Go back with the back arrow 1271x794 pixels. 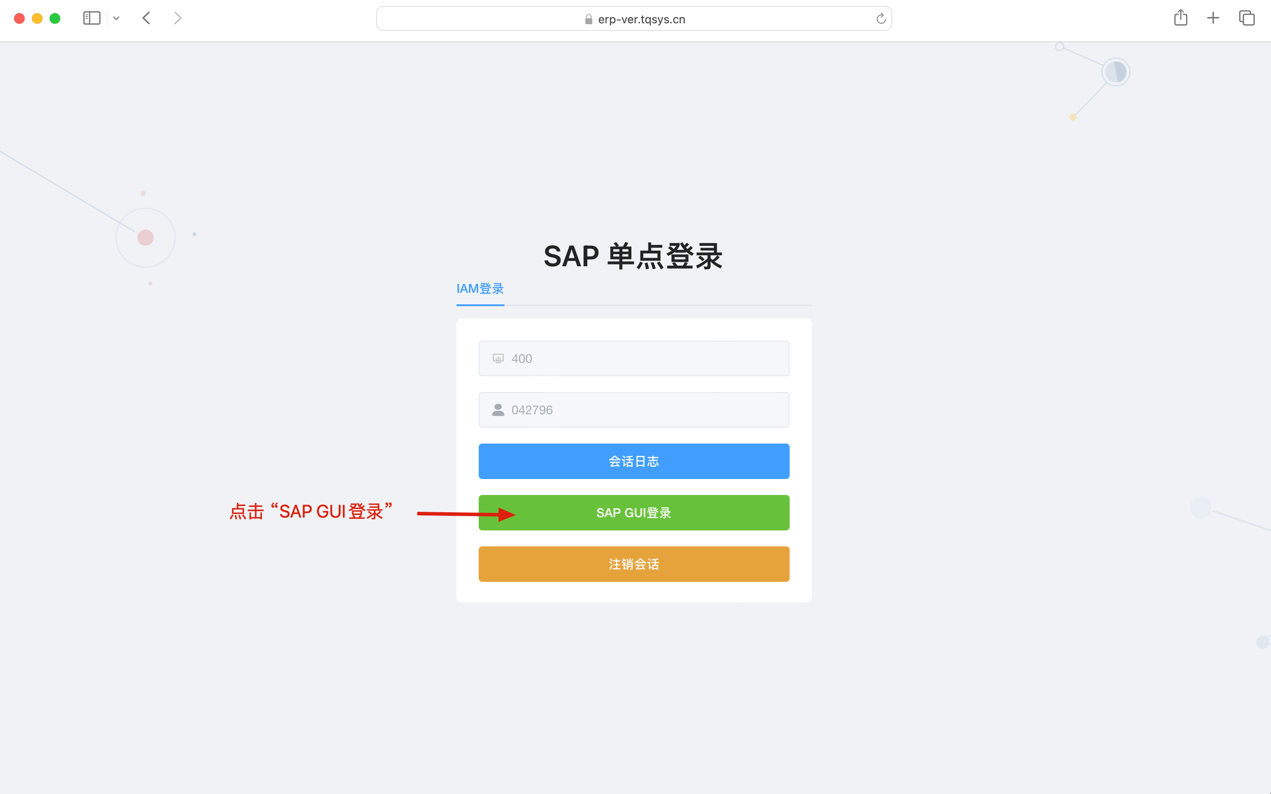coord(146,18)
